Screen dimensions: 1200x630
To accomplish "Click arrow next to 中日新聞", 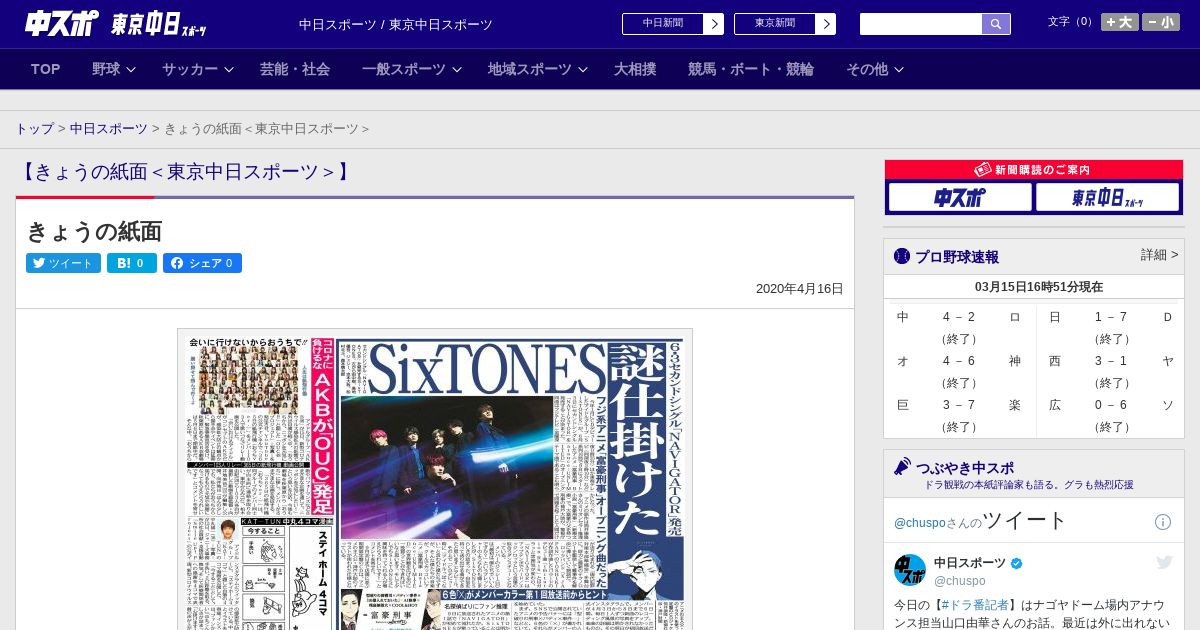I will pos(714,24).
